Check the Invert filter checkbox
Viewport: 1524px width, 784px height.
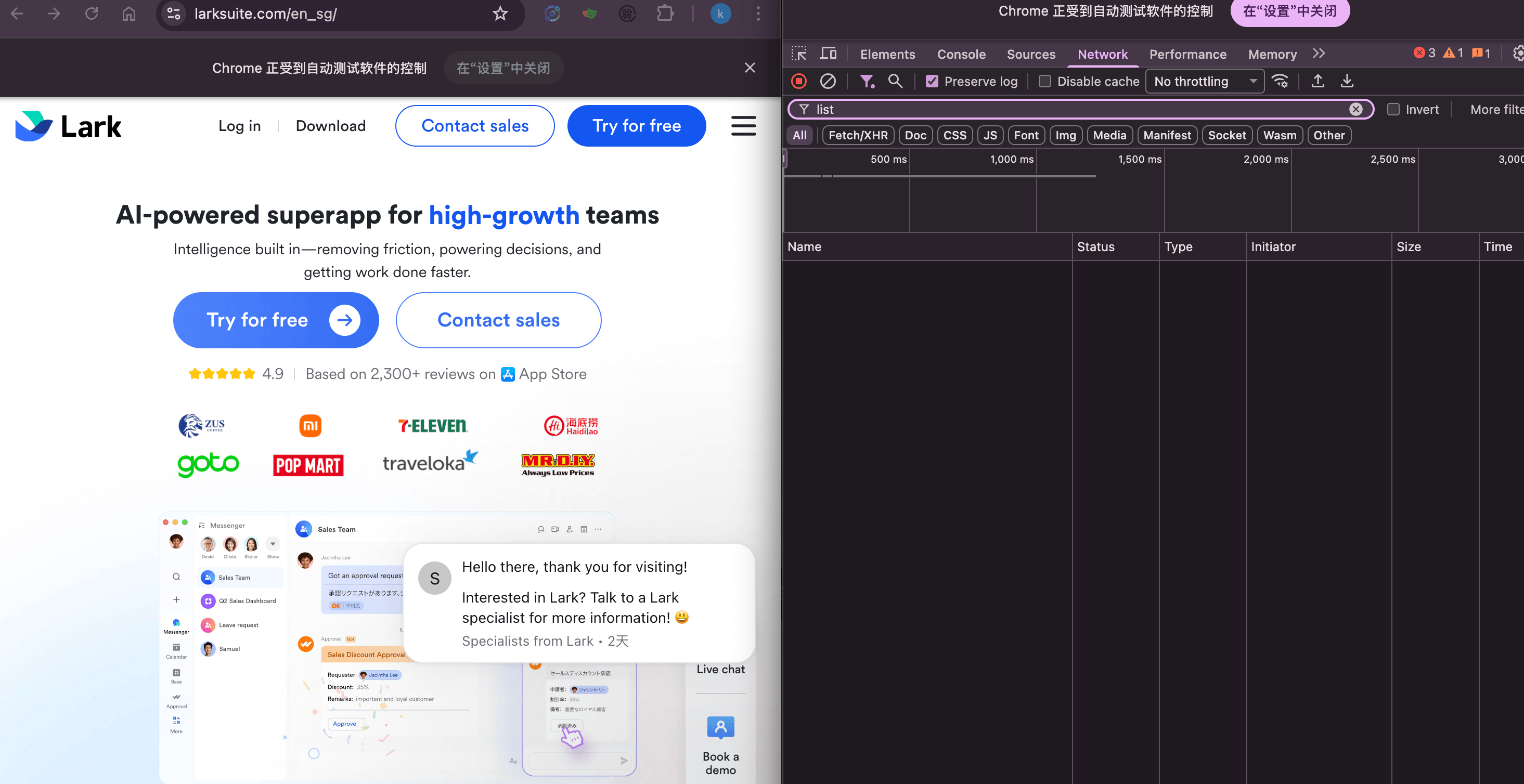(1393, 109)
